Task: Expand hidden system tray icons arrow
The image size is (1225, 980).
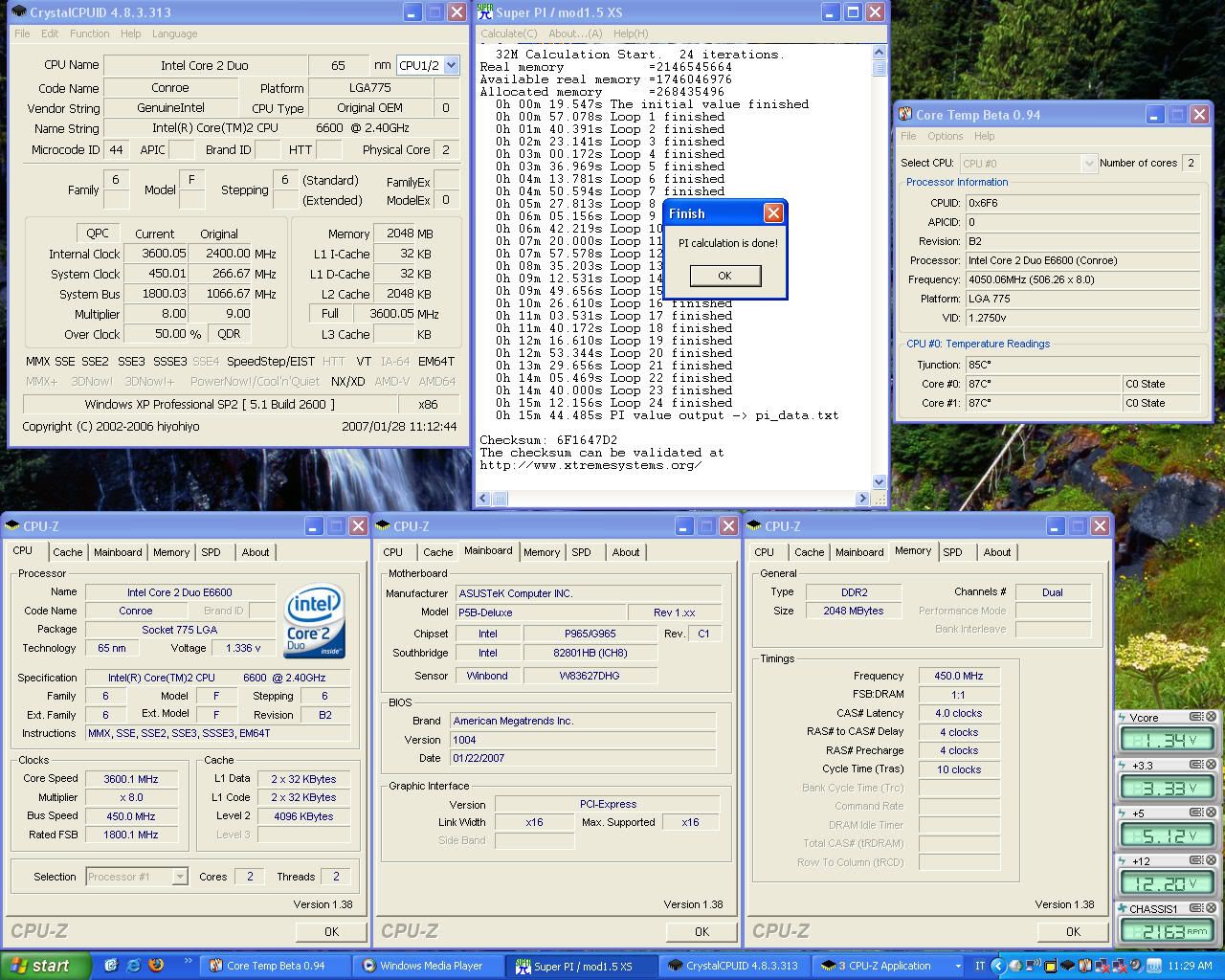Action: pyautogui.click(x=998, y=966)
